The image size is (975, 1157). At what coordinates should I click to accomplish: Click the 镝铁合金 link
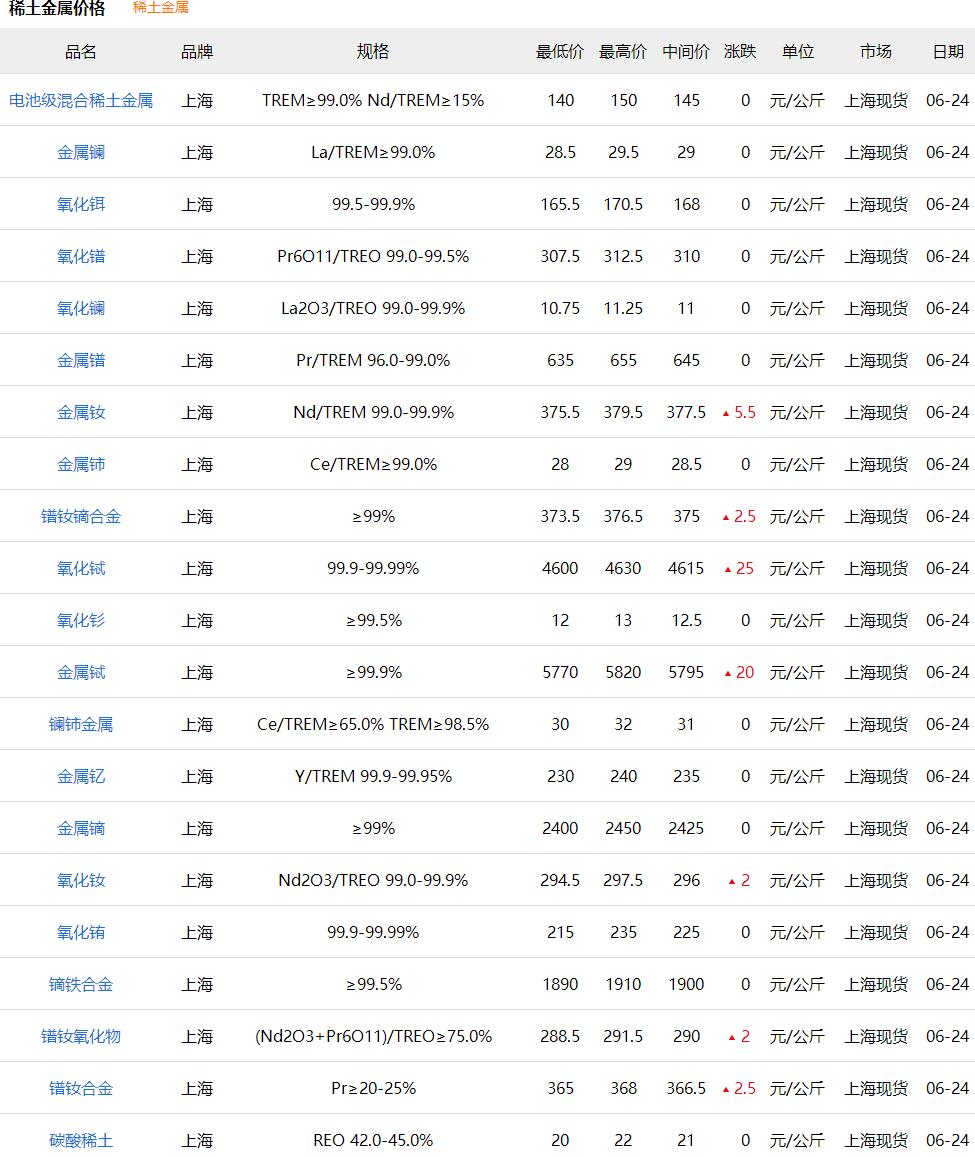tap(81, 984)
